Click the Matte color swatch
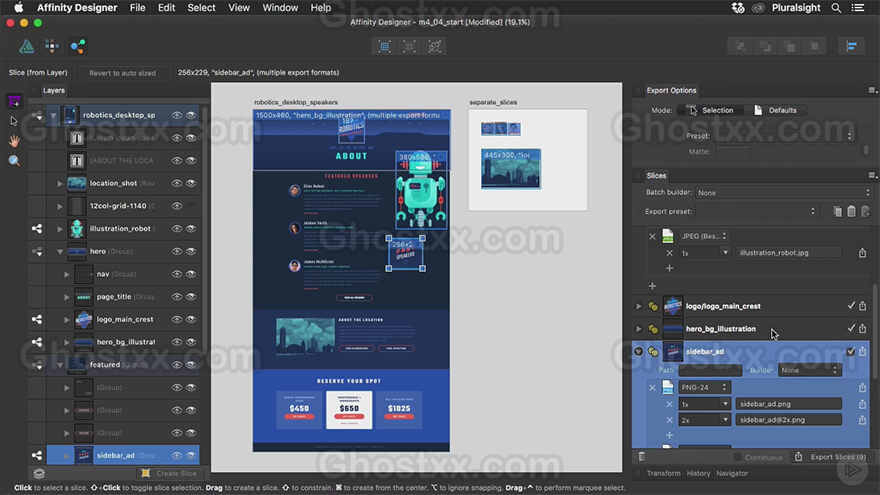This screenshot has width=880, height=495. 733,152
